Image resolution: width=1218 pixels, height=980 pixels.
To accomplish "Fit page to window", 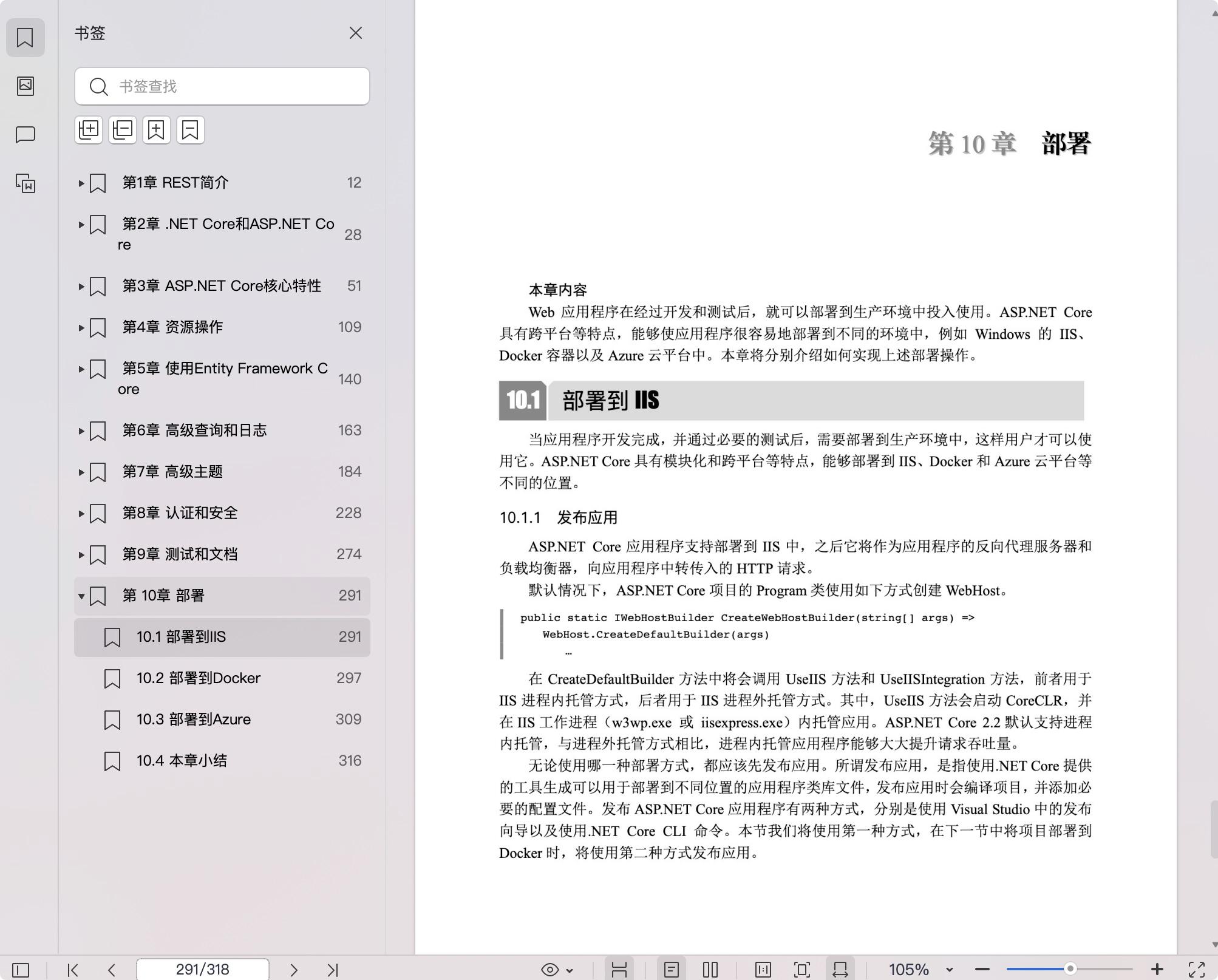I will coord(802,970).
